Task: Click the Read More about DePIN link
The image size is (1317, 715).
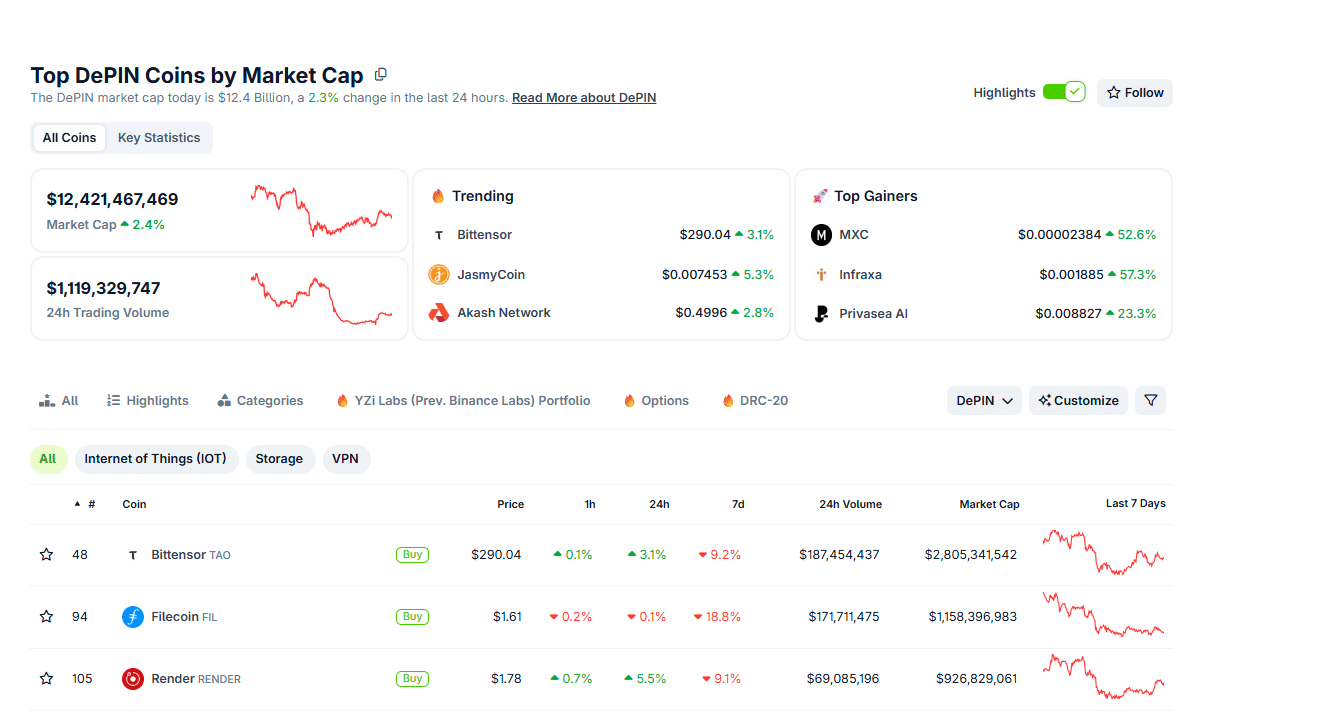Action: pyautogui.click(x=583, y=97)
